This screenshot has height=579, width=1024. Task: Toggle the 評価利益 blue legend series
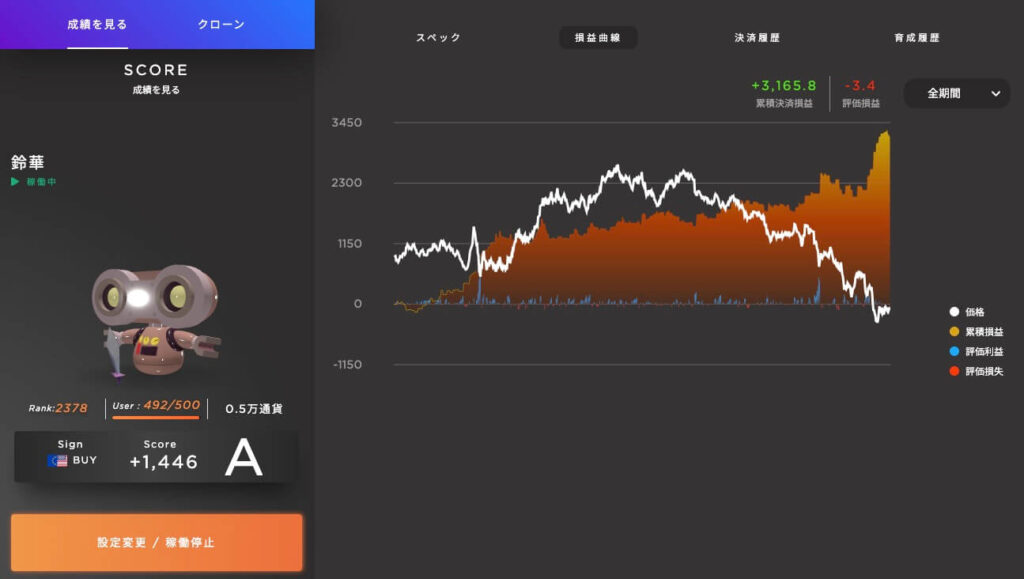(x=954, y=351)
